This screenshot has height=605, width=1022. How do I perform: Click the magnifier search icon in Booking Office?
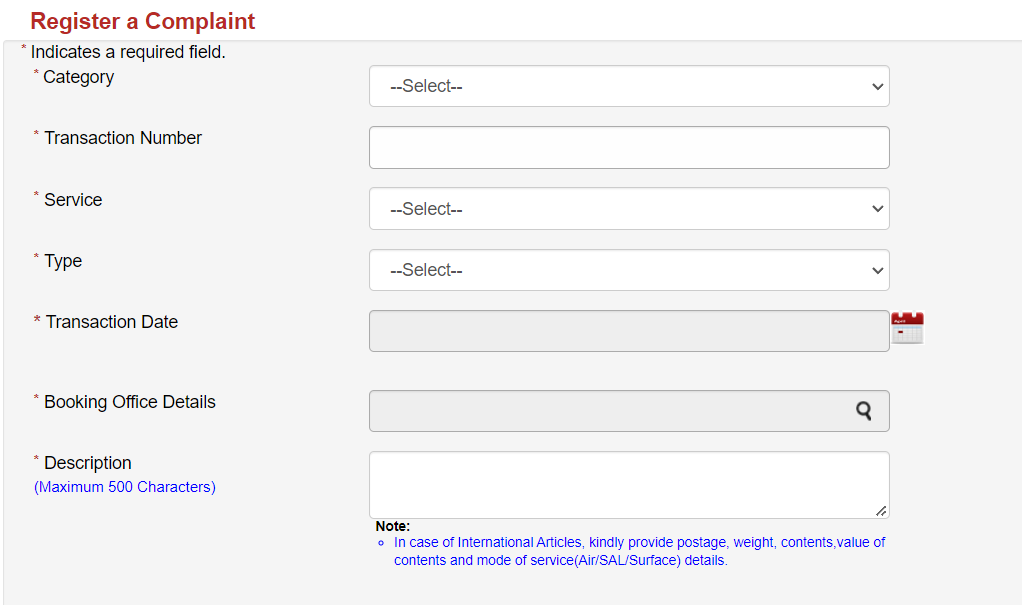pos(864,411)
